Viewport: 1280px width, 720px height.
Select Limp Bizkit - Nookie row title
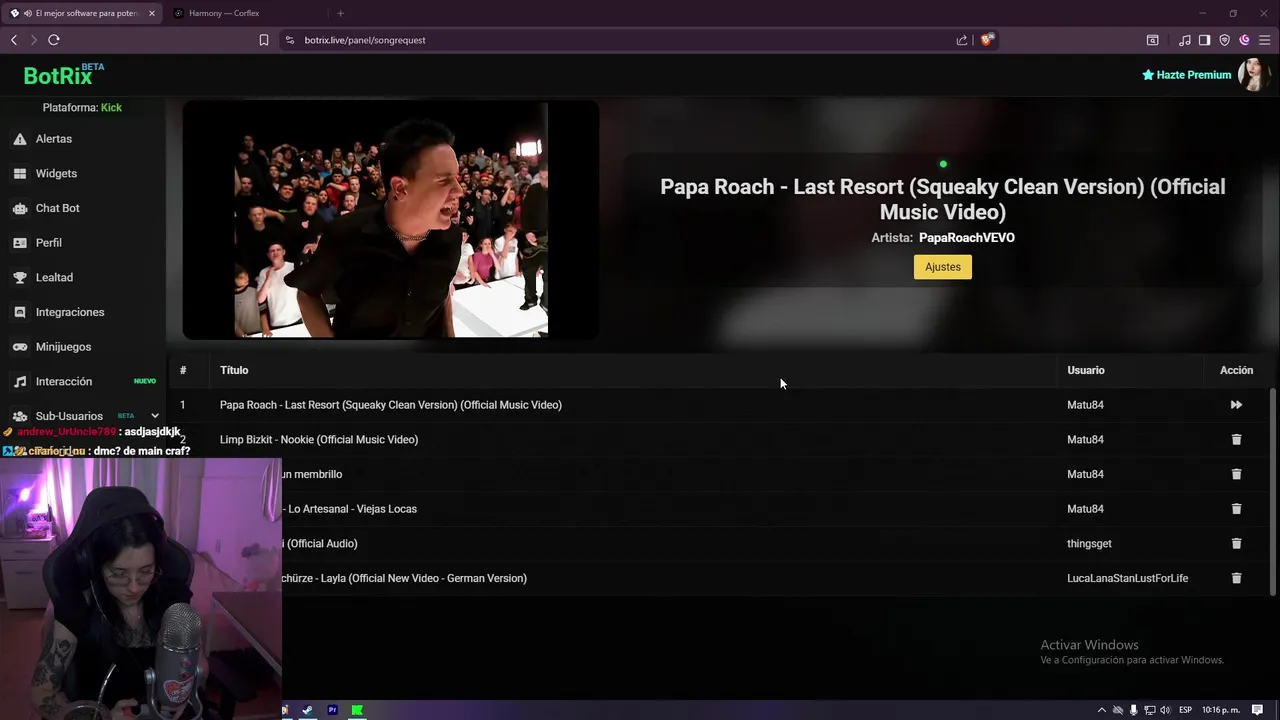(x=319, y=440)
